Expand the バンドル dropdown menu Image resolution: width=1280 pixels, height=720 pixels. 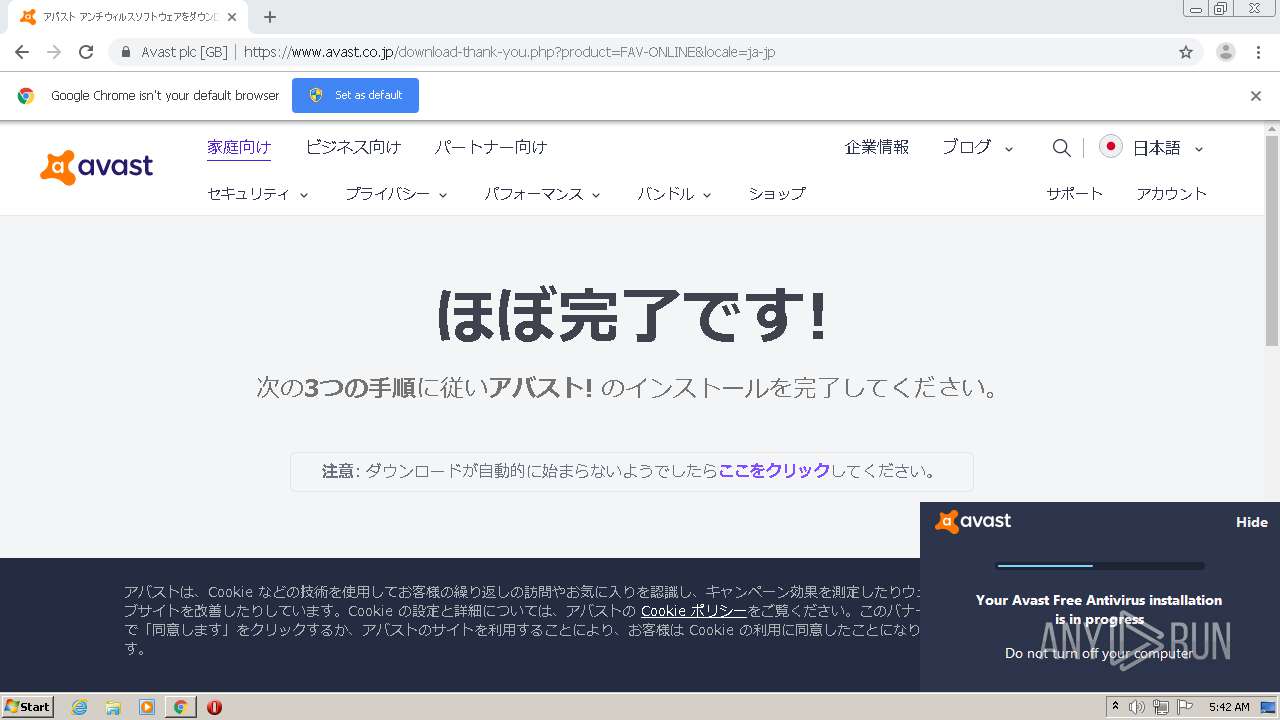point(674,194)
